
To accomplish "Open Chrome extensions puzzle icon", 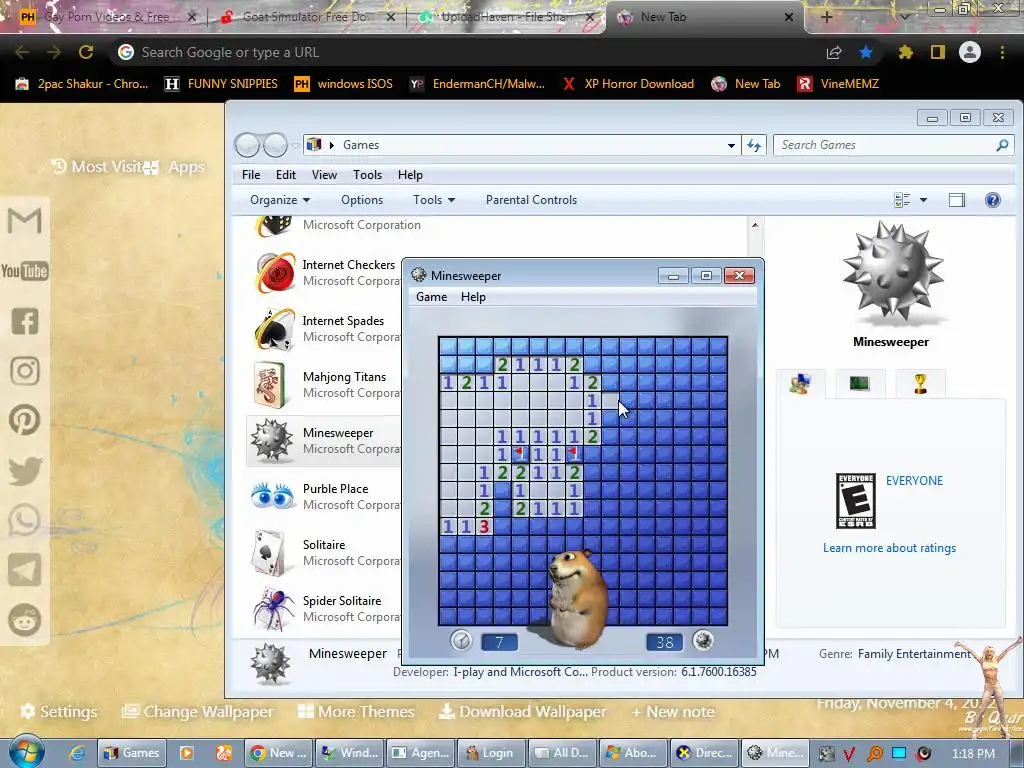I will pos(905,52).
